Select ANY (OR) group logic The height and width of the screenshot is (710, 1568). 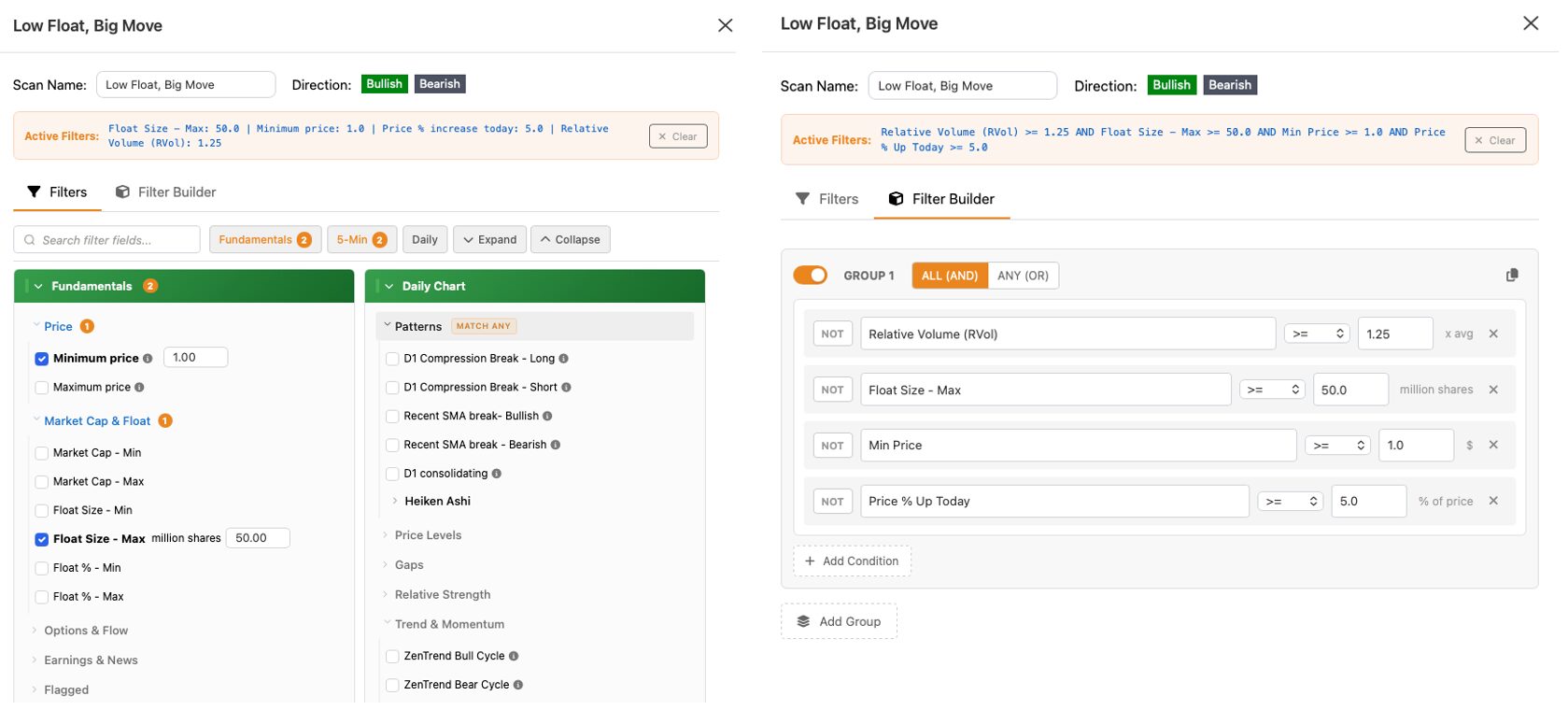coord(1023,276)
